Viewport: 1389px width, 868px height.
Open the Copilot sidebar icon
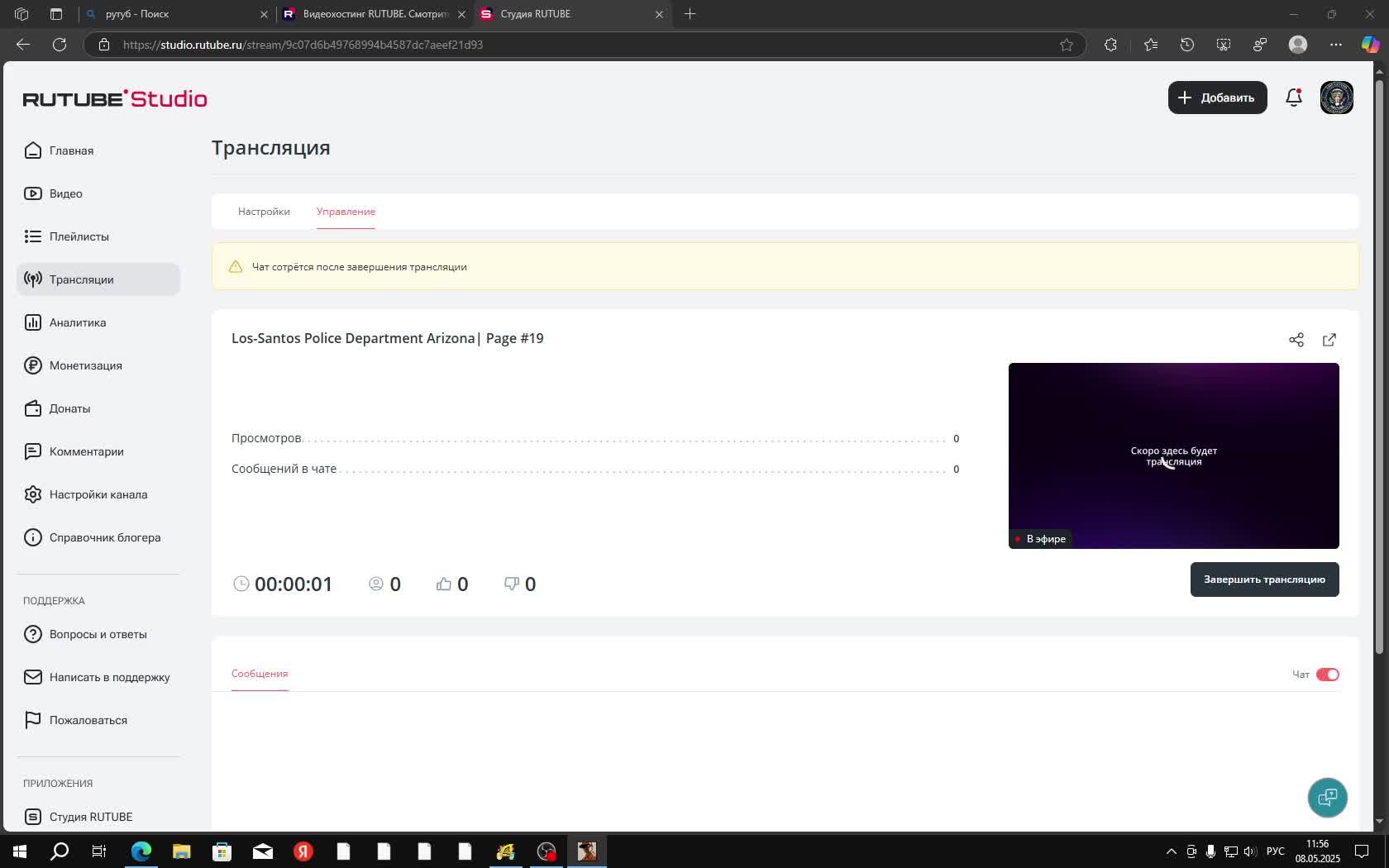[1371, 45]
